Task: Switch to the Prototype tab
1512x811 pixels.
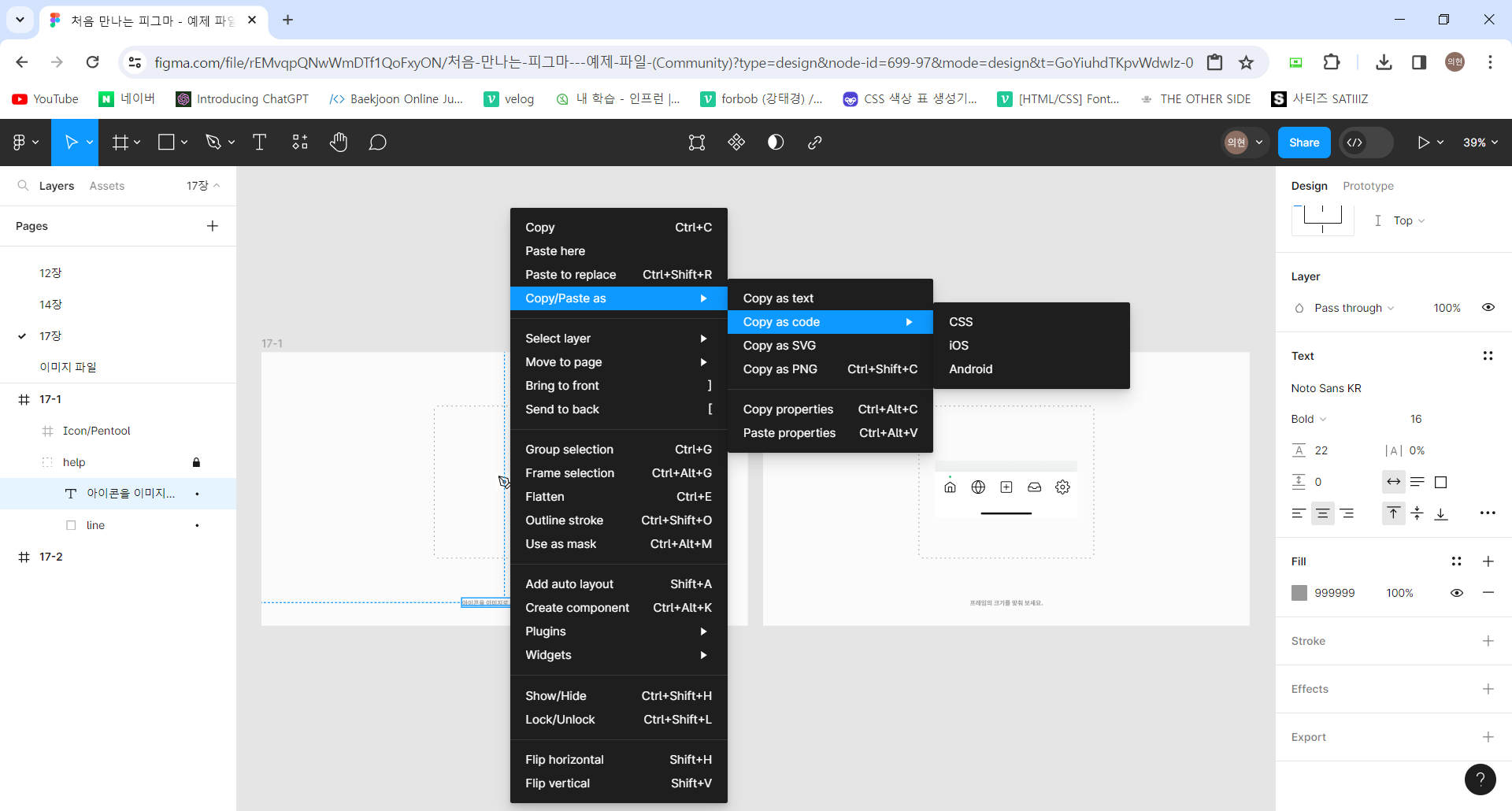Action: [x=1368, y=186]
